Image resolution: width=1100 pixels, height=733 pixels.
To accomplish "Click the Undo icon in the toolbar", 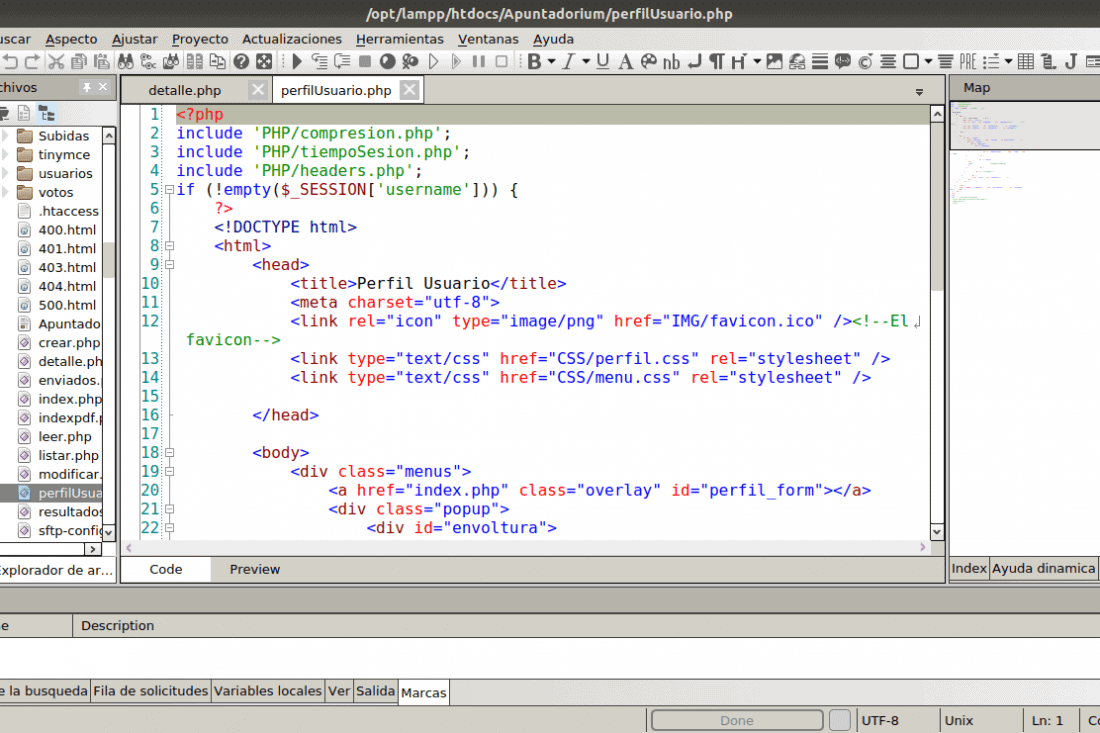I will tap(8, 61).
